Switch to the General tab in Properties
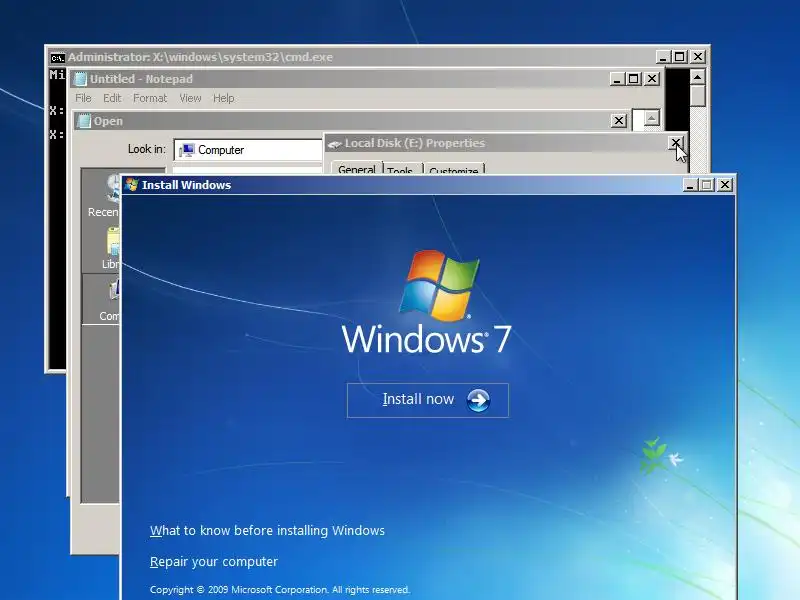The width and height of the screenshot is (800, 600). [x=357, y=168]
